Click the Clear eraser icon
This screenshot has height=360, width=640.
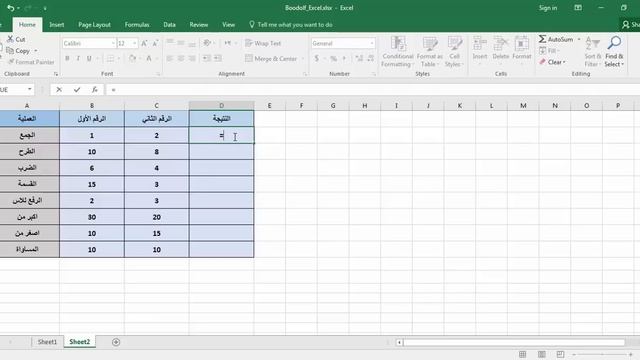(x=542, y=62)
